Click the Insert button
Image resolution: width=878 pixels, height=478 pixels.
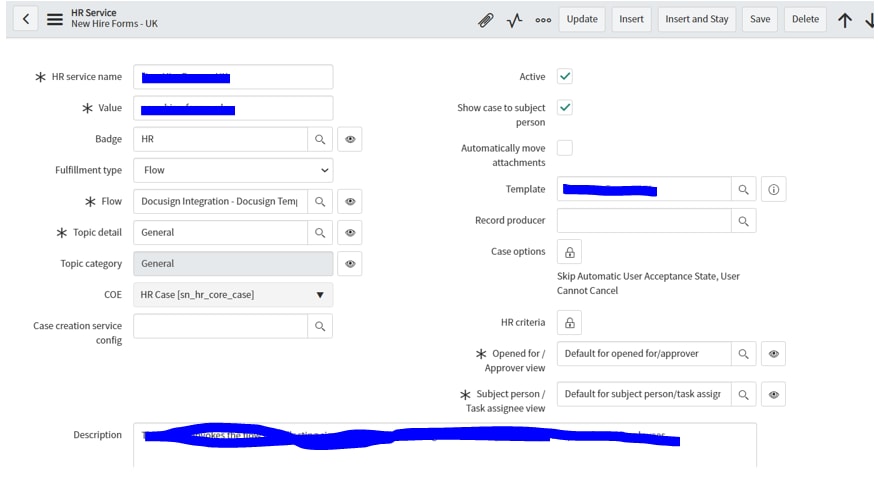click(631, 20)
